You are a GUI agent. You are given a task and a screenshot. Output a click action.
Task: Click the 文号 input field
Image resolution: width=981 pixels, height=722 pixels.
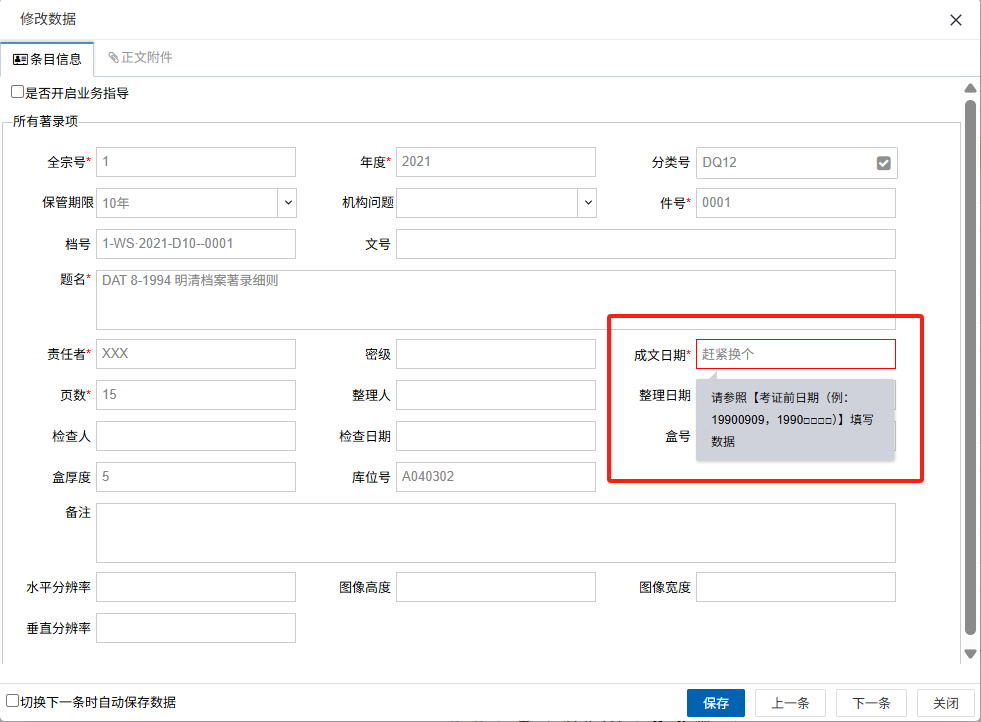(645, 244)
